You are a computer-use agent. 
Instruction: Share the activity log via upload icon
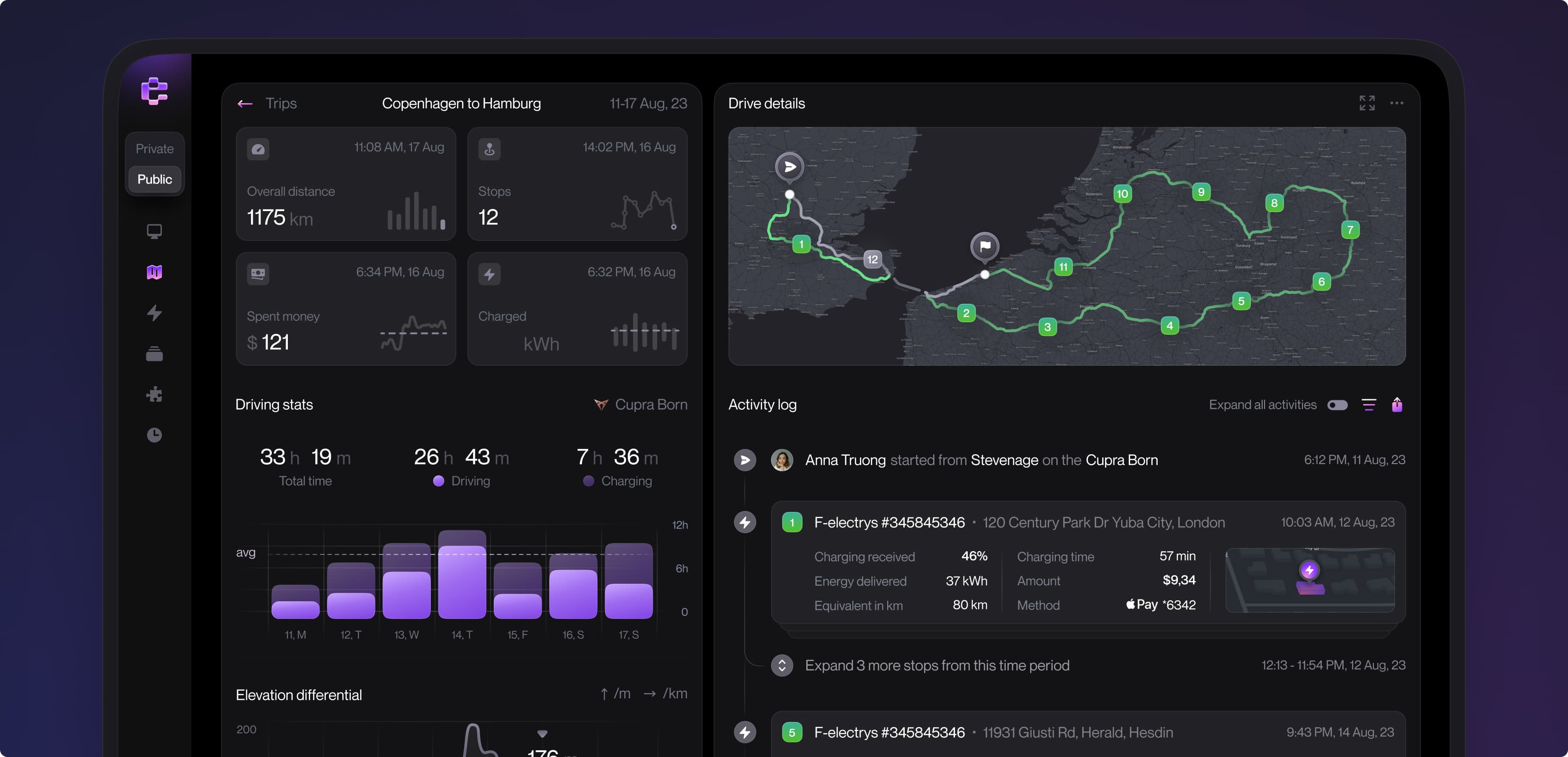point(1398,404)
